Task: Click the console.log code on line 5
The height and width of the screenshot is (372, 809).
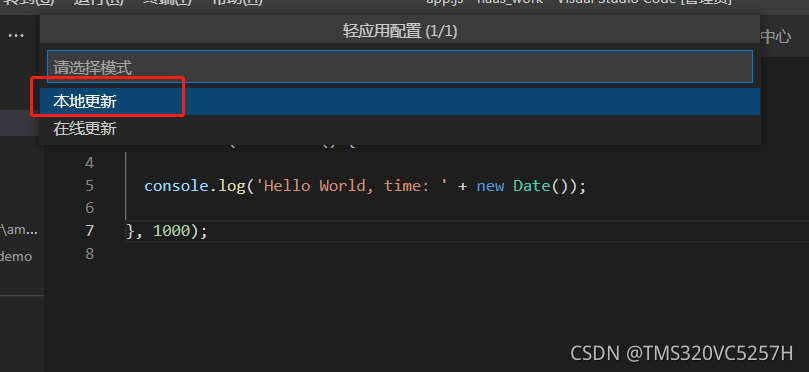Action: pos(195,186)
